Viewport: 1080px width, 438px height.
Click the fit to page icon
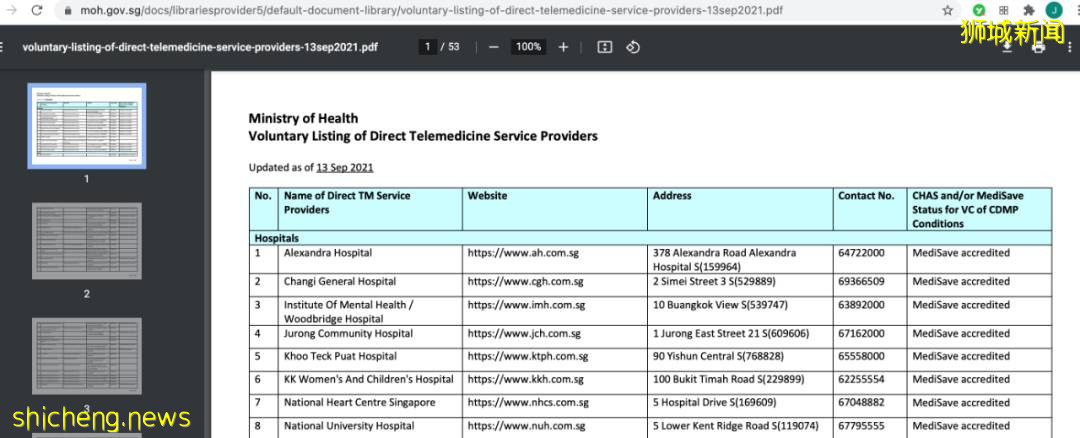click(604, 47)
